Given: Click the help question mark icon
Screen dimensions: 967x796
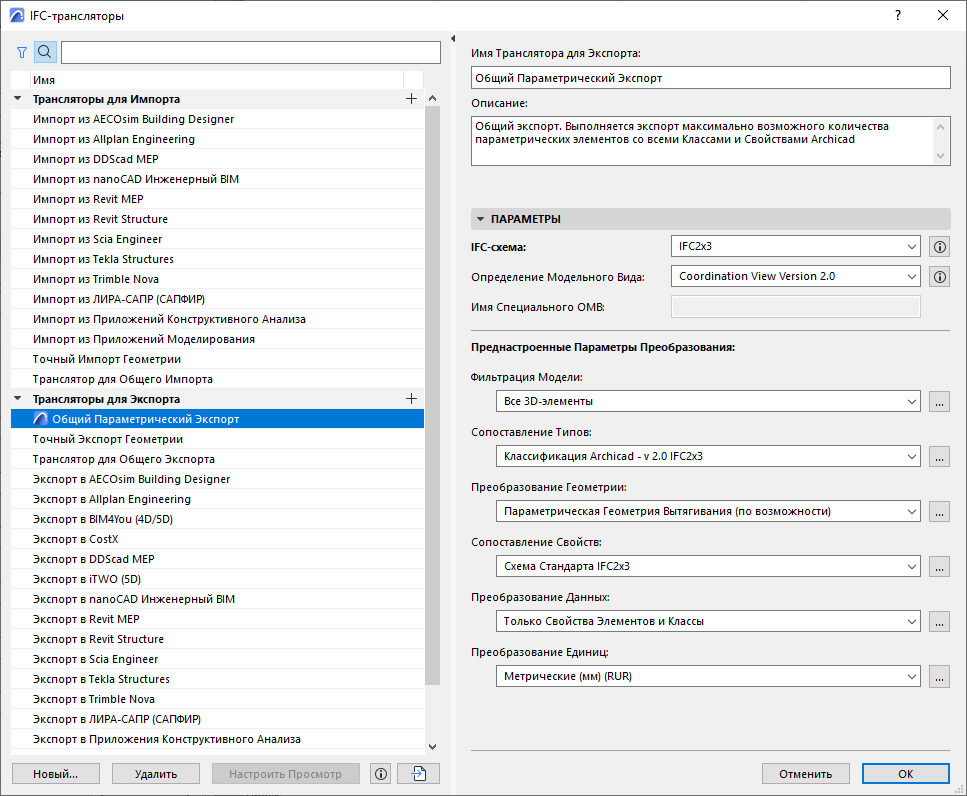Looking at the screenshot, I should tap(898, 15).
